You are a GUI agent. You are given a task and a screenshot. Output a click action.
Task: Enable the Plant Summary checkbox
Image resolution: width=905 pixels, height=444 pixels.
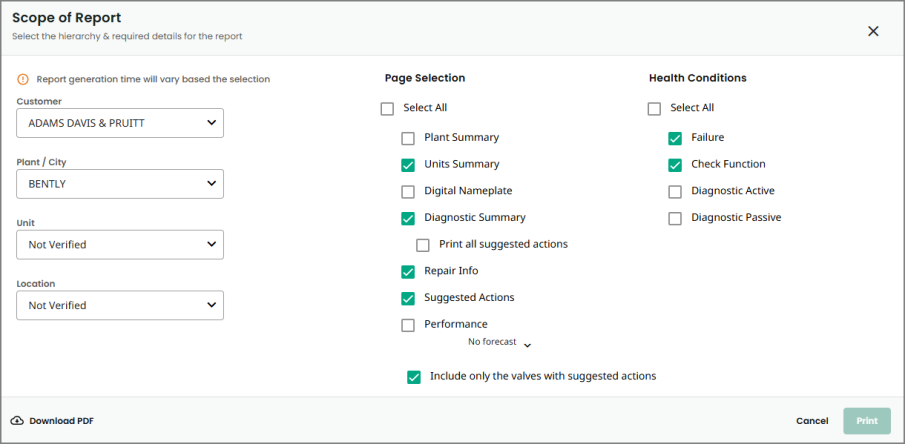click(x=408, y=138)
